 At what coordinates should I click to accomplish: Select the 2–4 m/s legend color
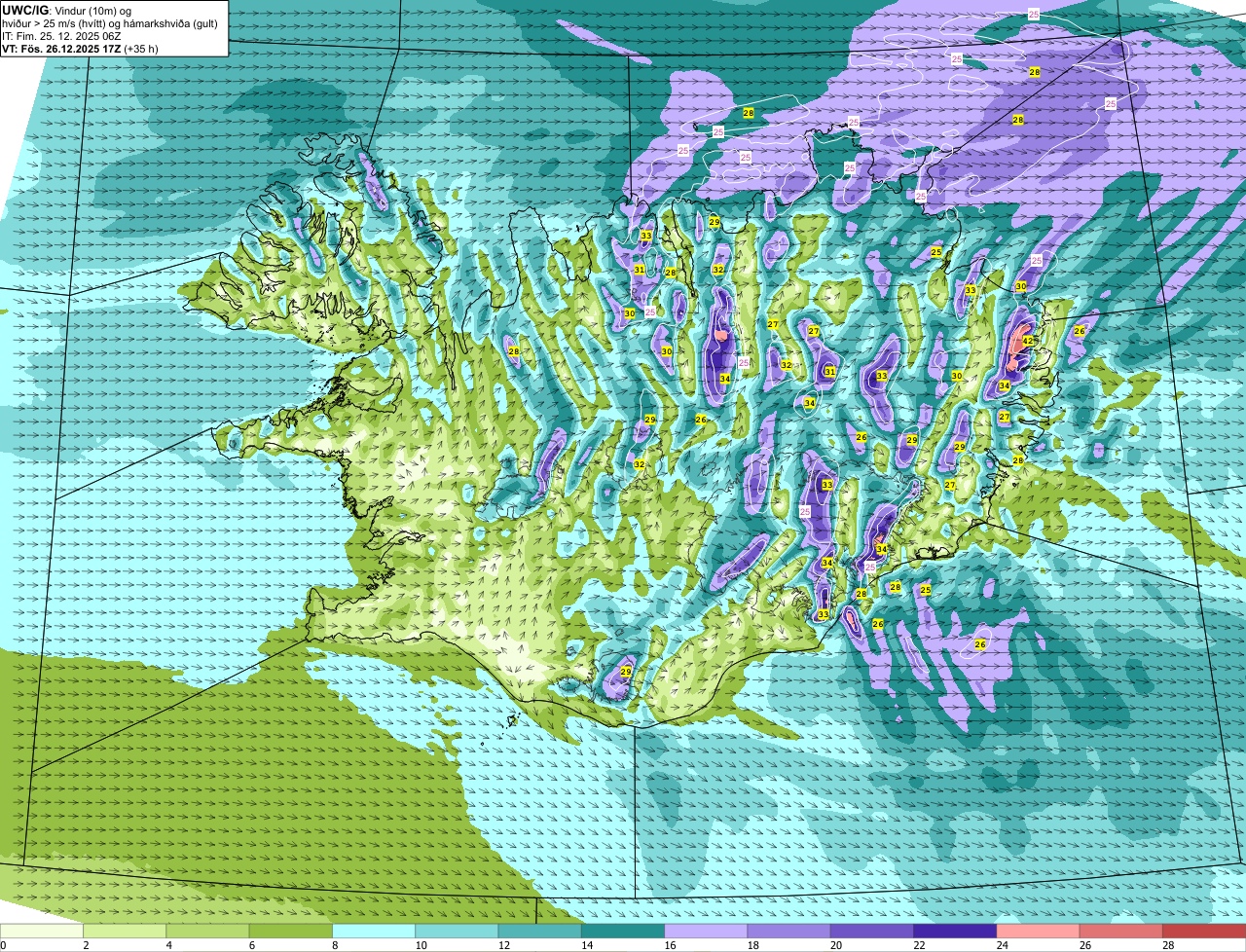click(x=125, y=931)
